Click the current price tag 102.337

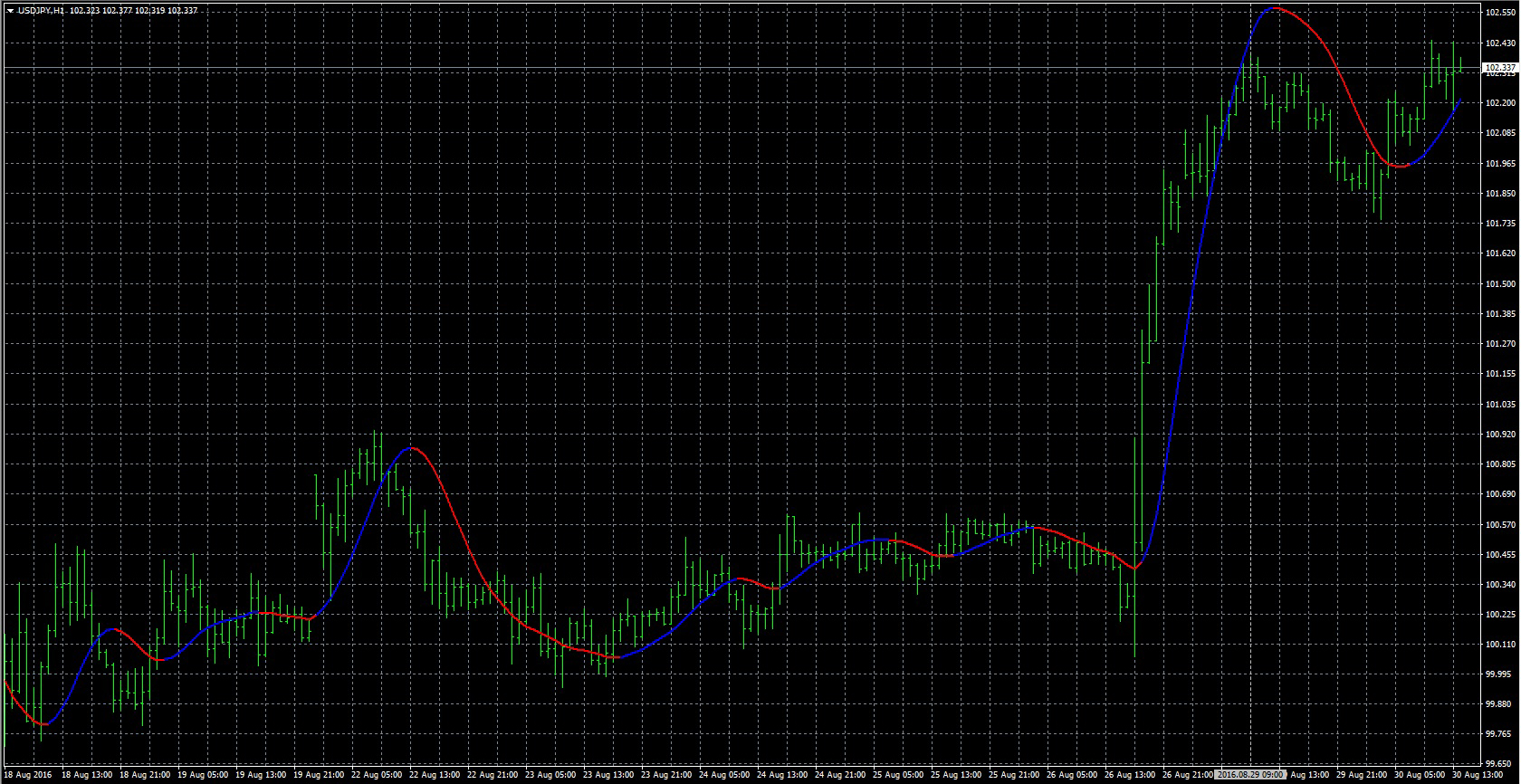(x=1500, y=67)
